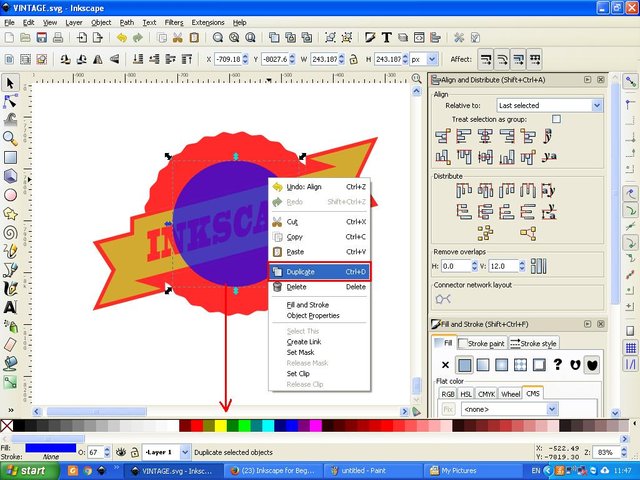Click the green Redo arrow in toolbar
The image size is (640, 480).
pos(138,38)
